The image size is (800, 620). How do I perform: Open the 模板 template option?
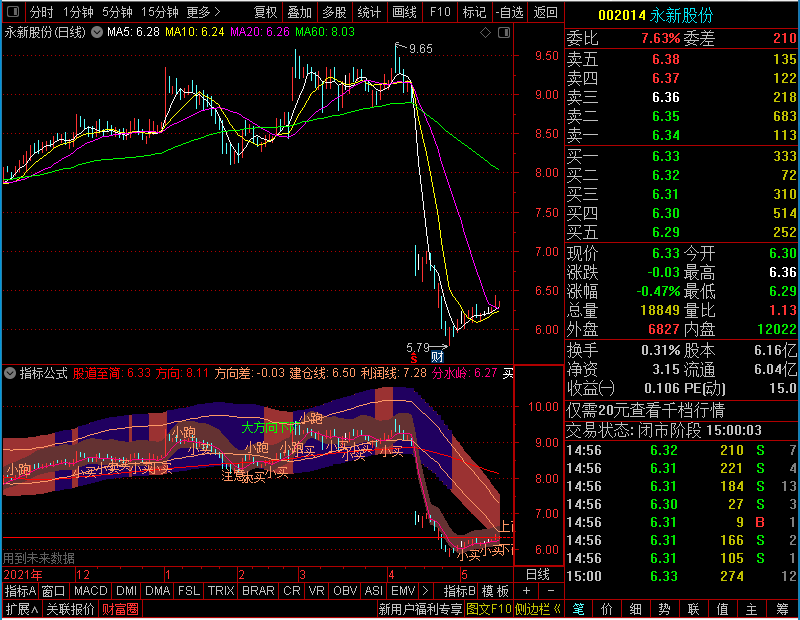[495, 591]
